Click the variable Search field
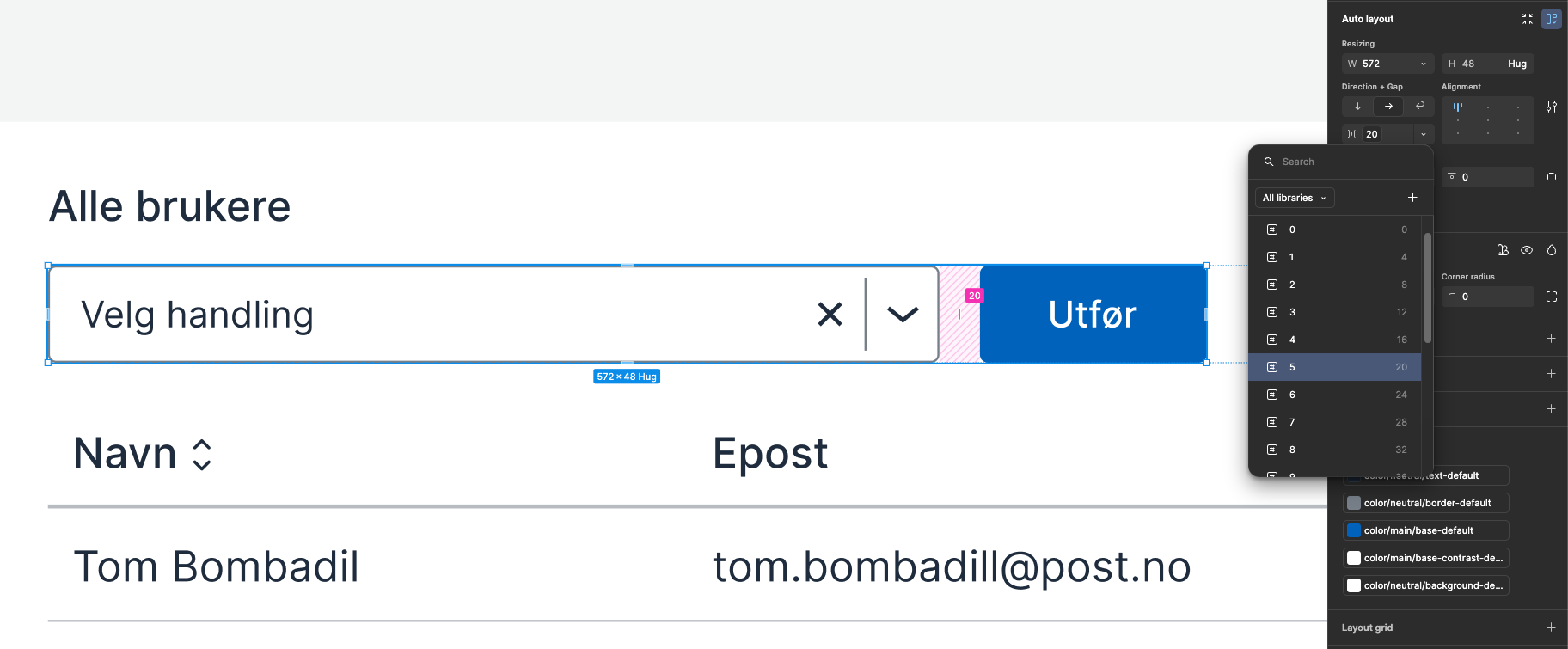 (1341, 162)
